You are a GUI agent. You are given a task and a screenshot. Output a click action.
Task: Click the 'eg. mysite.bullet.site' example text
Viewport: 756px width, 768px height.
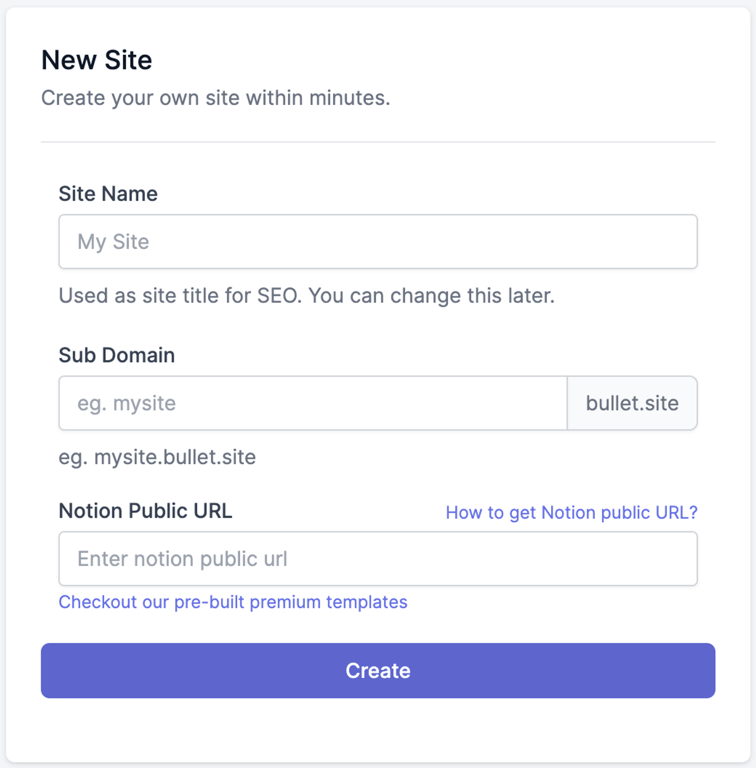157,458
